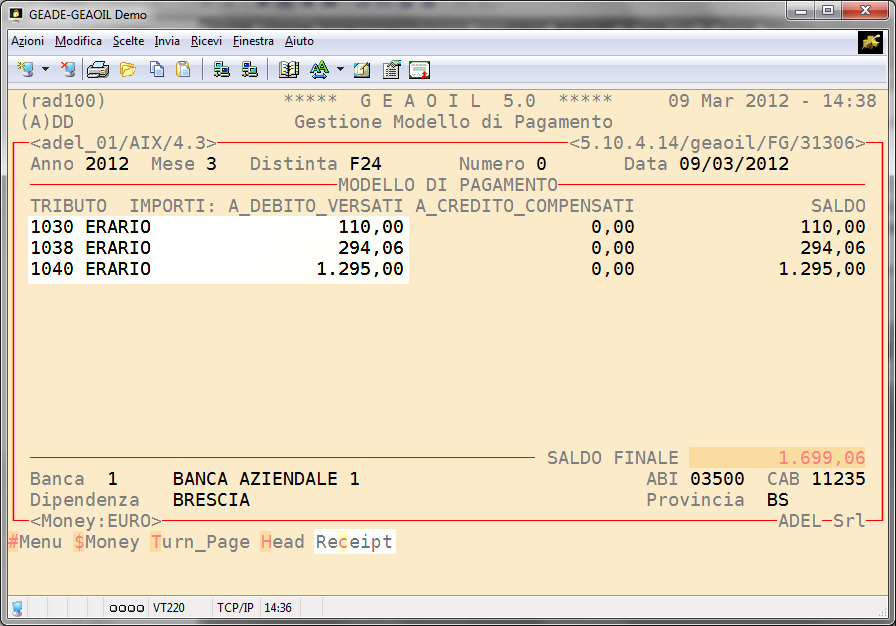
Task: Click the yellow open folder icon
Action: (x=127, y=70)
